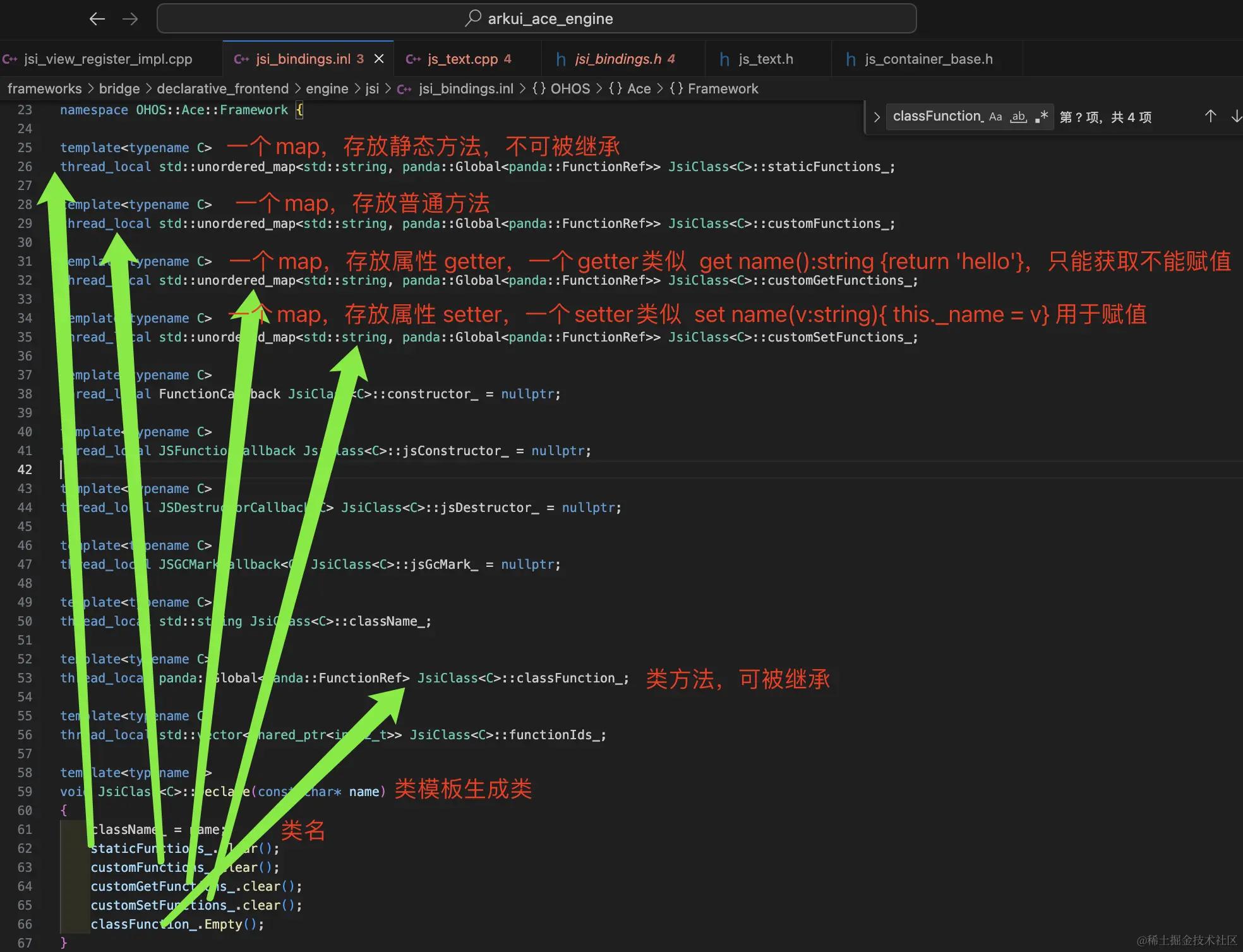This screenshot has height=952, width=1243.
Task: Click line number 42 in gutter
Action: pos(25,470)
